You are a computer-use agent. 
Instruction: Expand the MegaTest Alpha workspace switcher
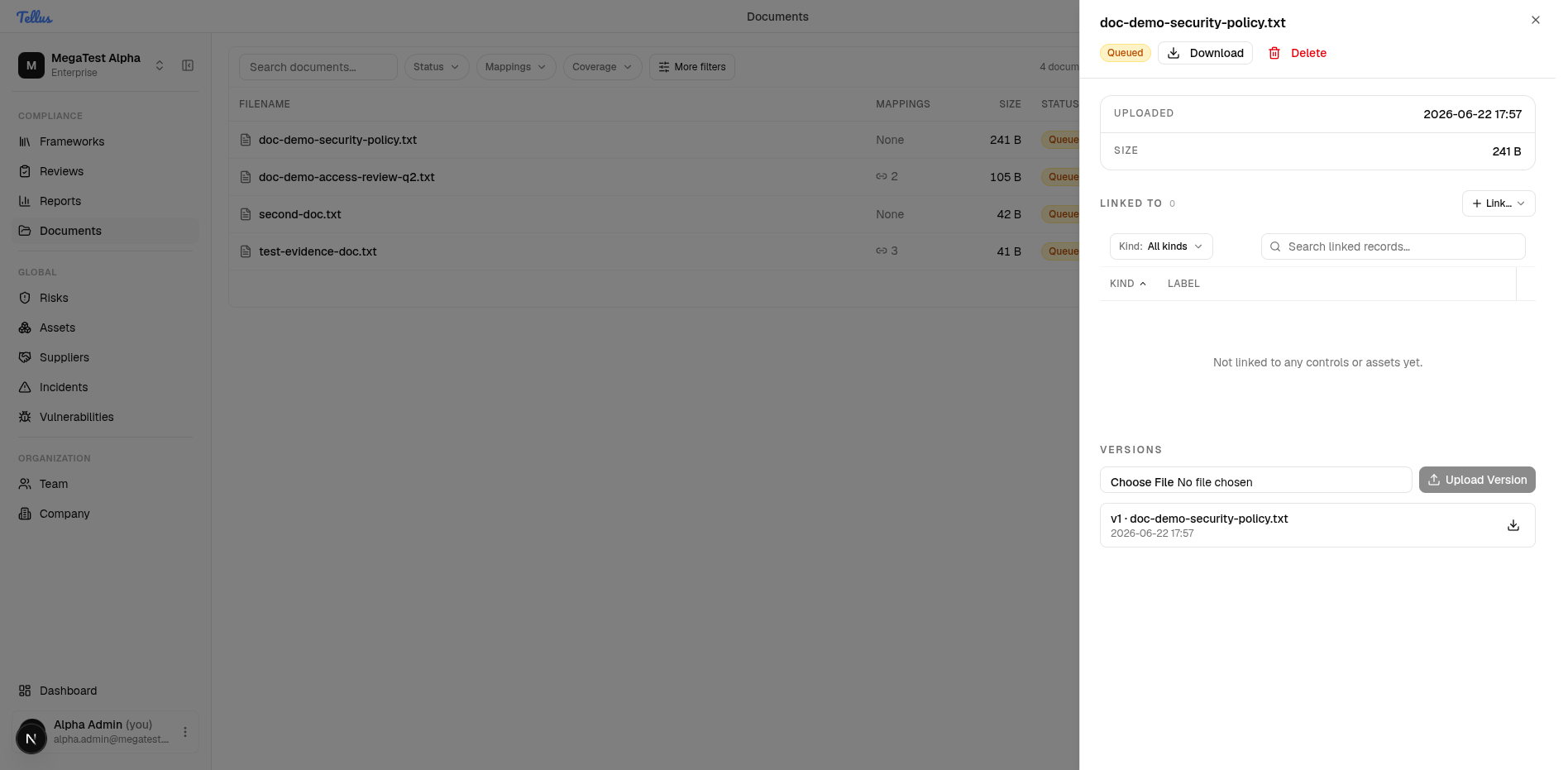(x=92, y=65)
